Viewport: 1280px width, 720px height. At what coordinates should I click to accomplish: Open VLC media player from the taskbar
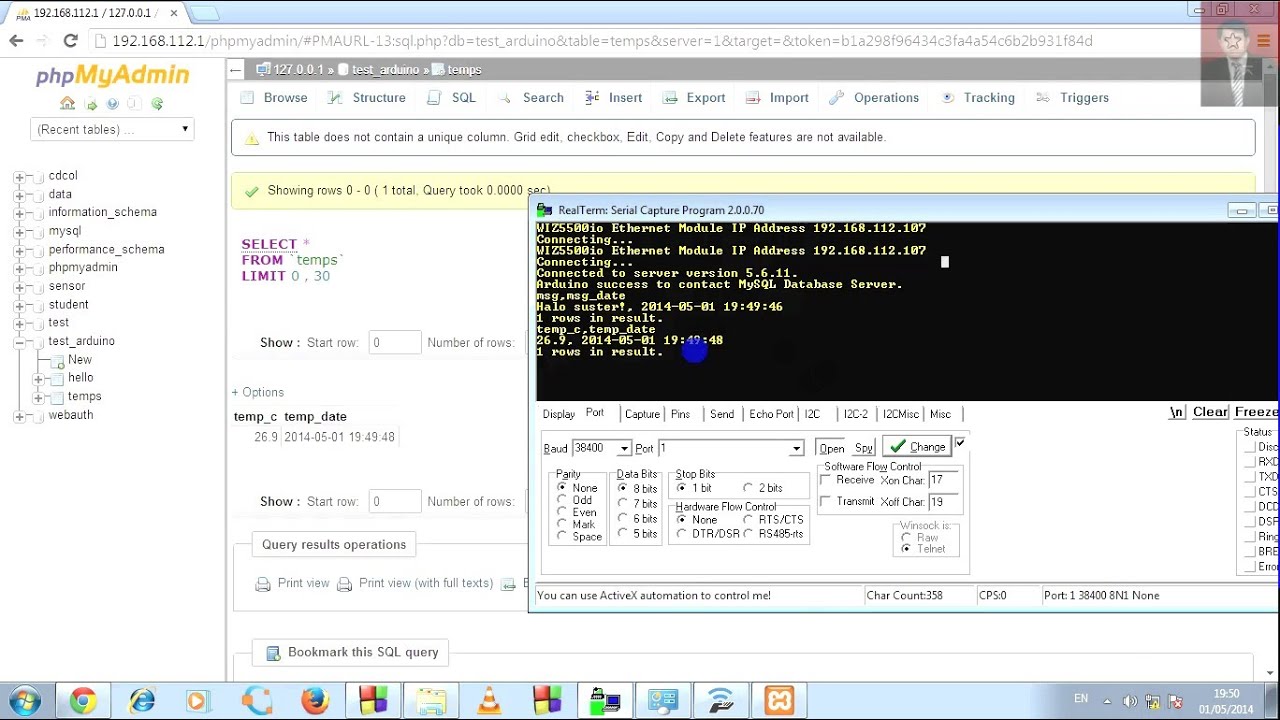pos(489,701)
